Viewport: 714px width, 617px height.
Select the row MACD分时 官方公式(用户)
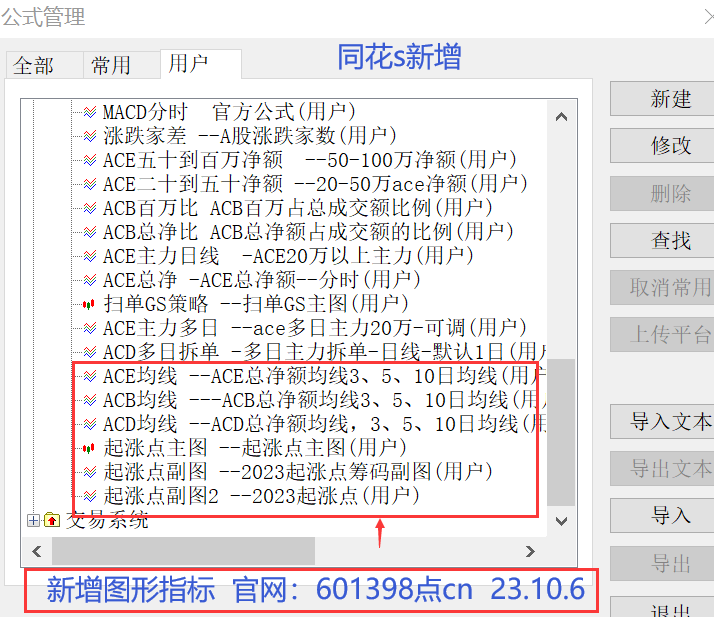(229, 112)
